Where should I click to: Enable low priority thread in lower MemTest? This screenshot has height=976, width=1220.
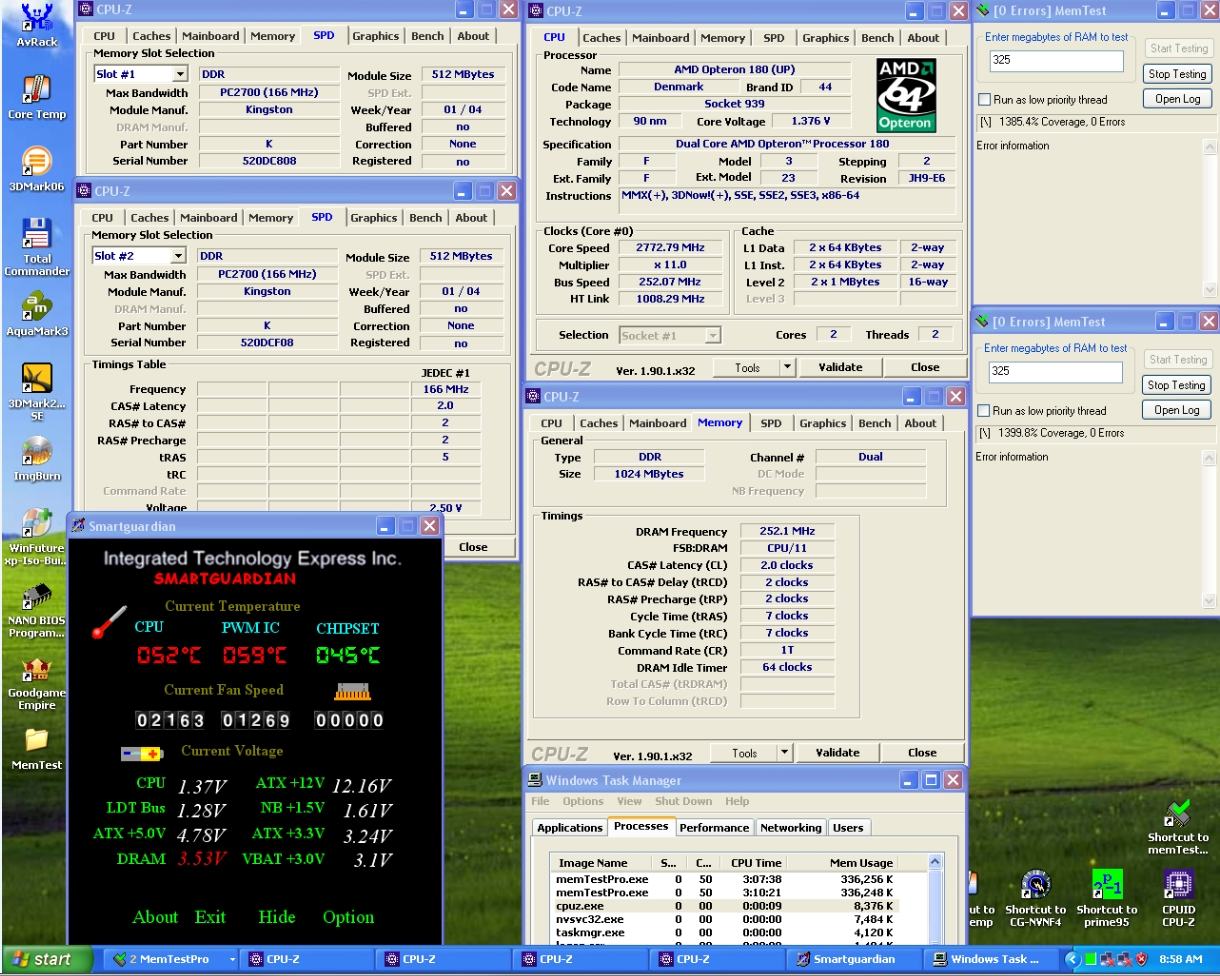pos(985,411)
